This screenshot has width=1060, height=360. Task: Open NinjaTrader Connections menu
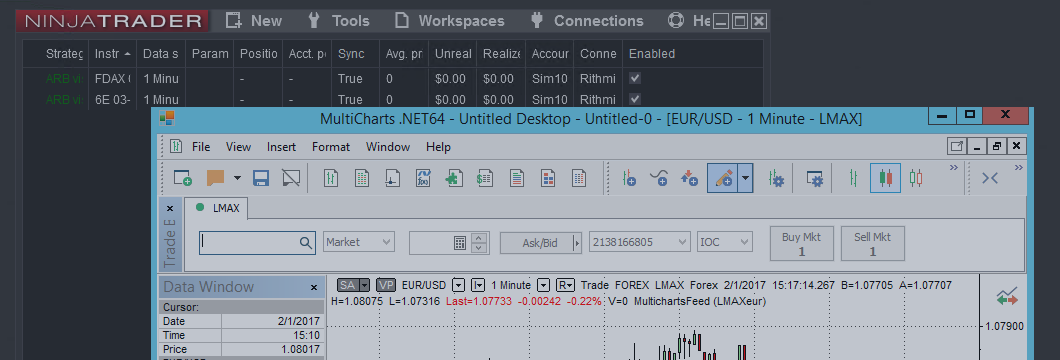(587, 21)
